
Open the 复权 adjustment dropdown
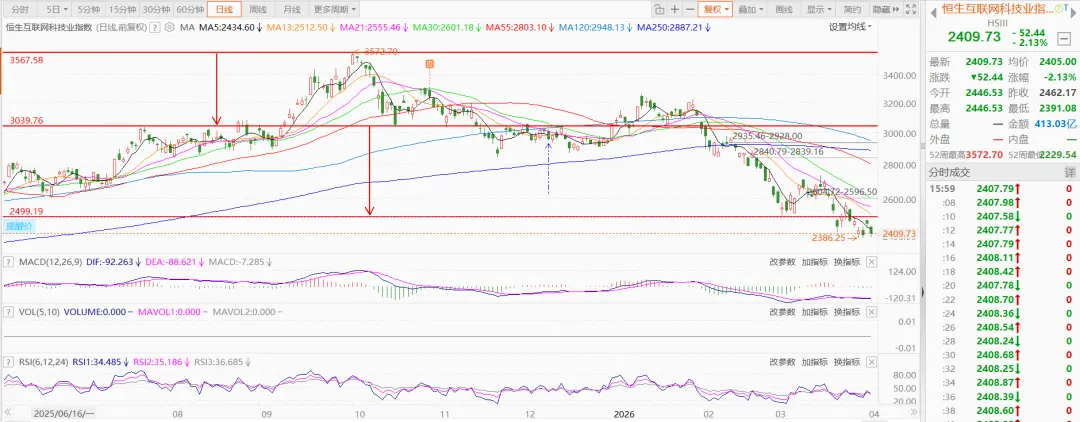[x=715, y=10]
